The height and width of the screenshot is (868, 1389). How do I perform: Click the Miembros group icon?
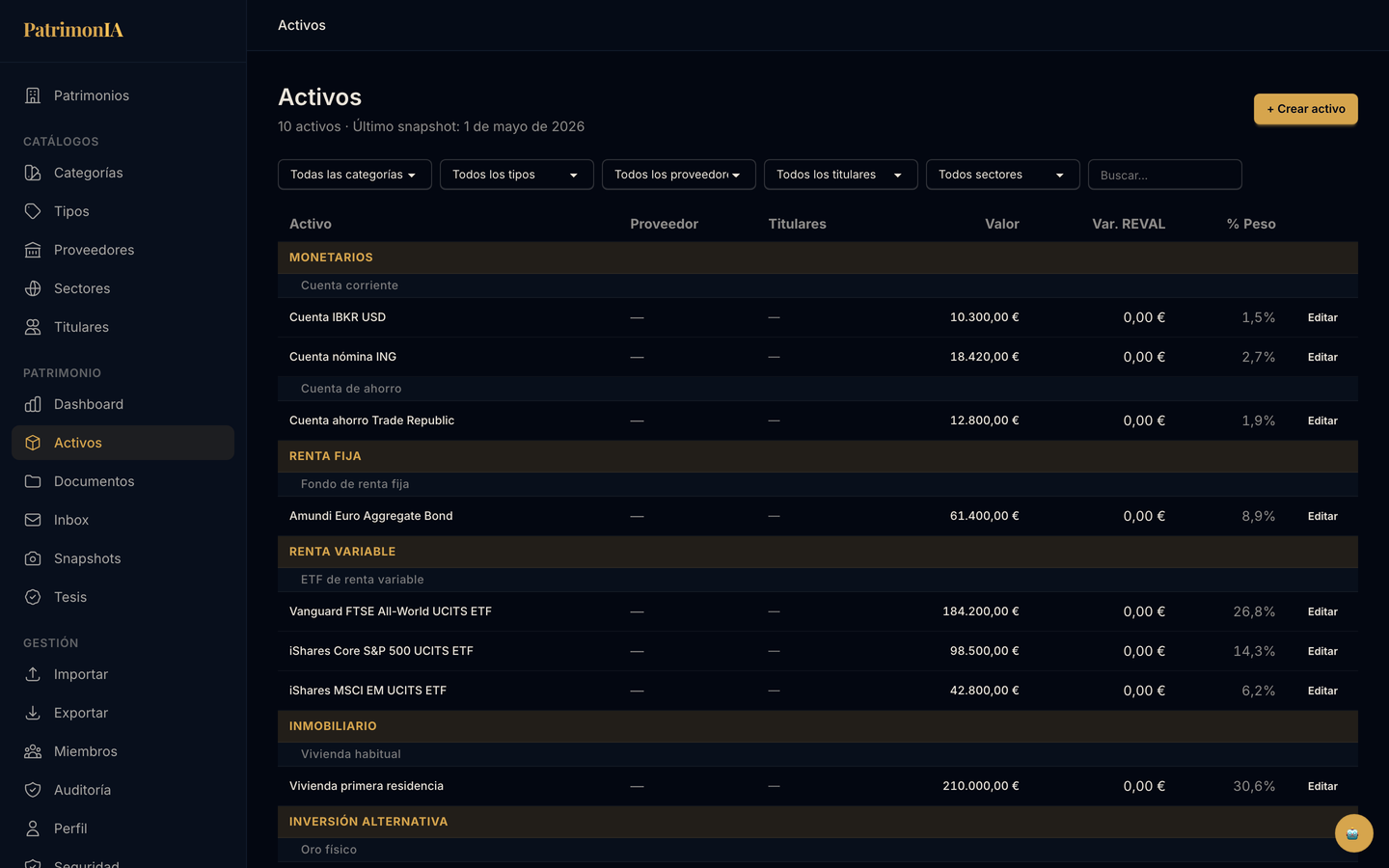(33, 751)
